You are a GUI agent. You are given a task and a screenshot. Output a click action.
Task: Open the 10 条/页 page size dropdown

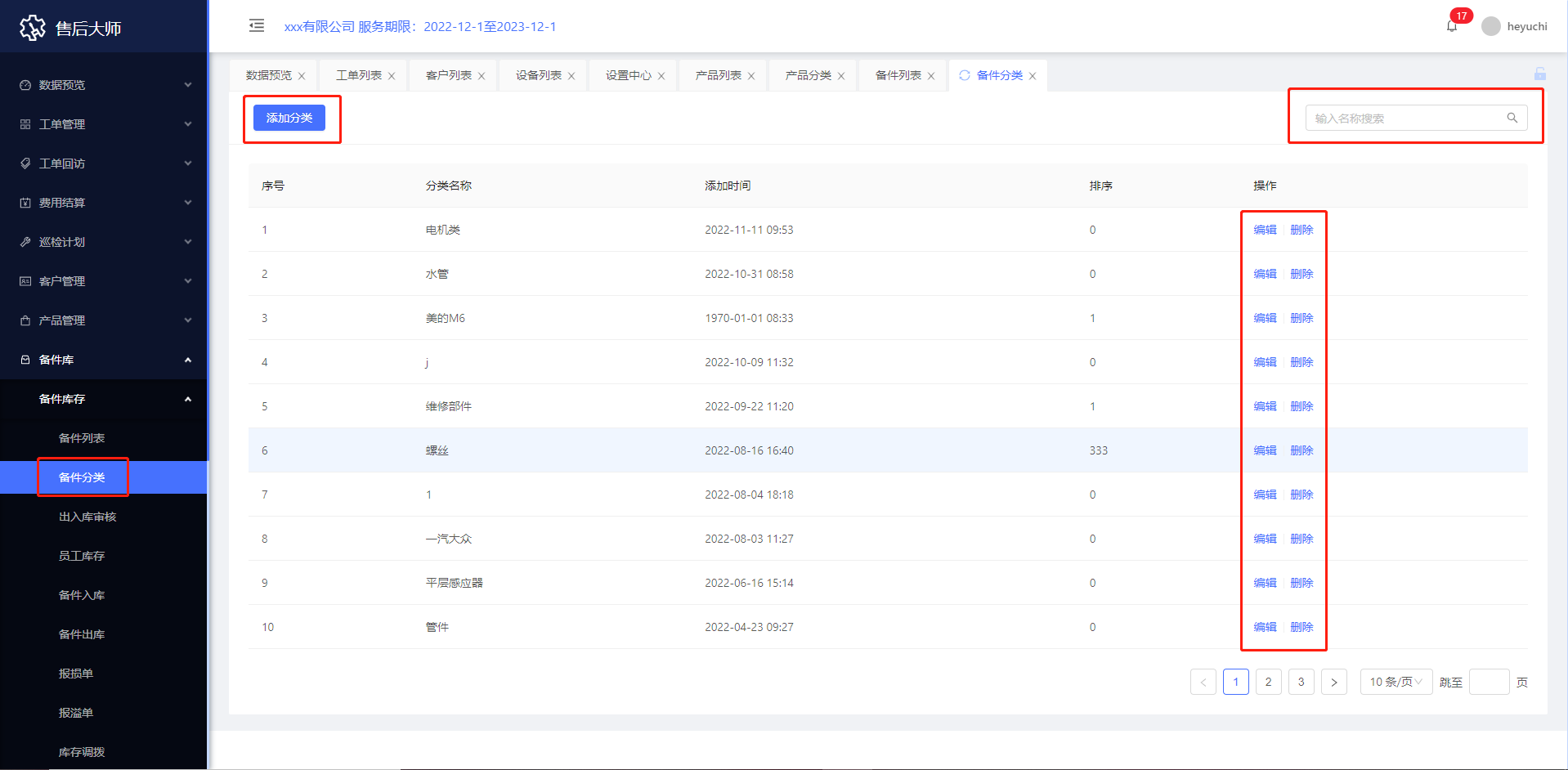pos(1396,682)
